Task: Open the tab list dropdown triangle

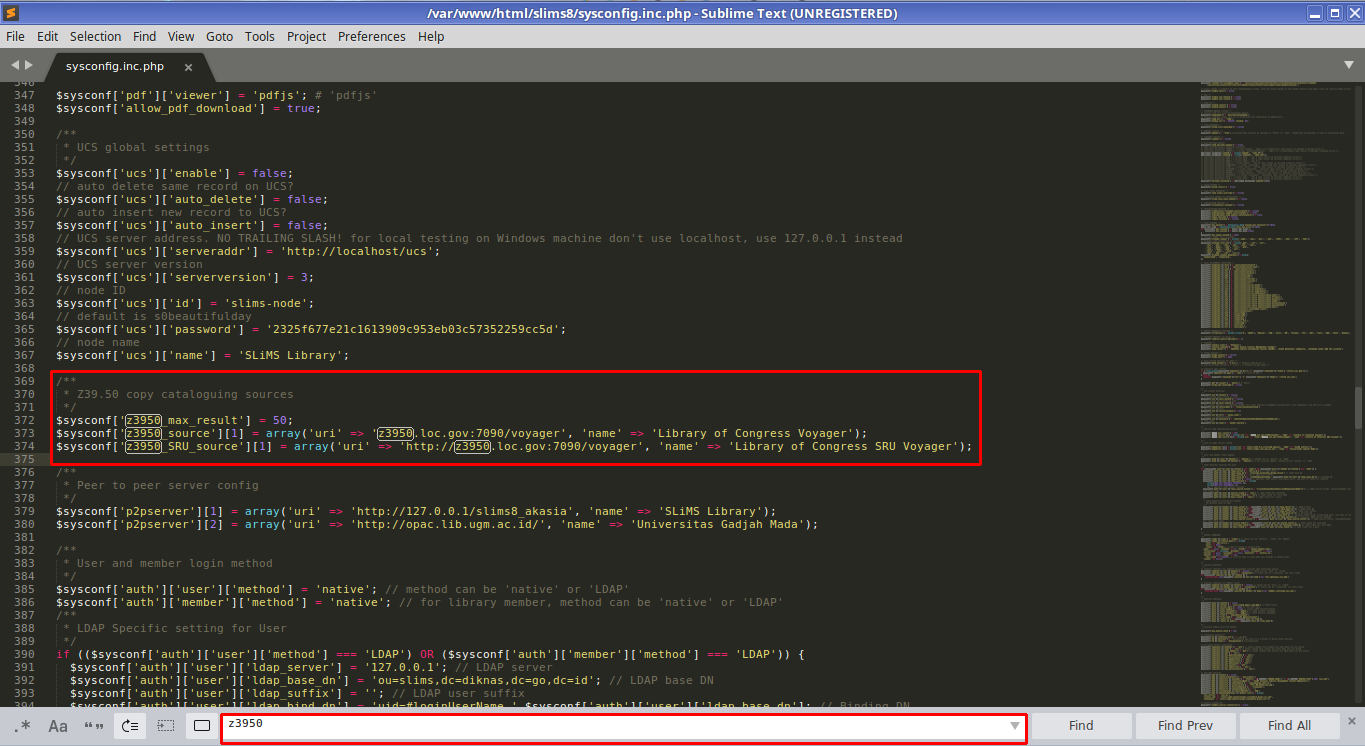Action: point(1348,65)
